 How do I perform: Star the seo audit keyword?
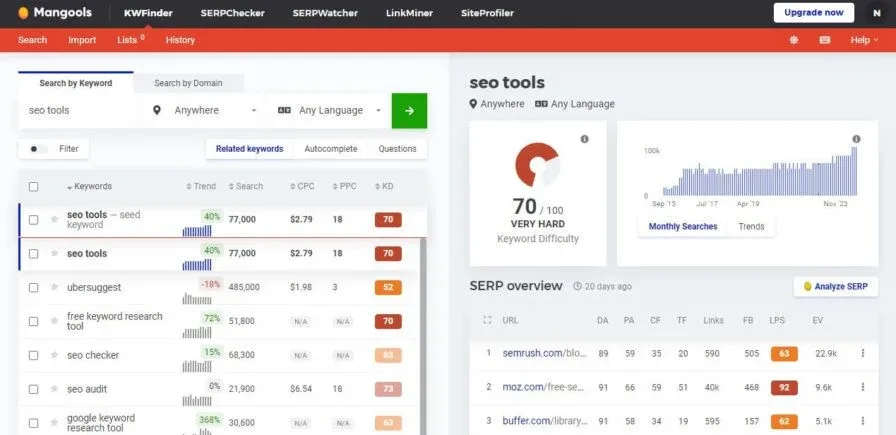point(54,389)
